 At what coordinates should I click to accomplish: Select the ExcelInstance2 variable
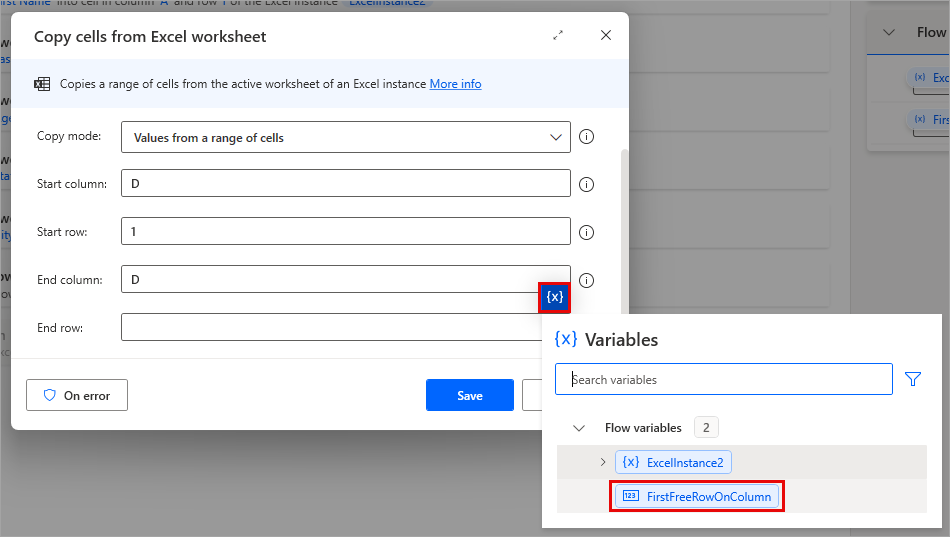pos(673,462)
